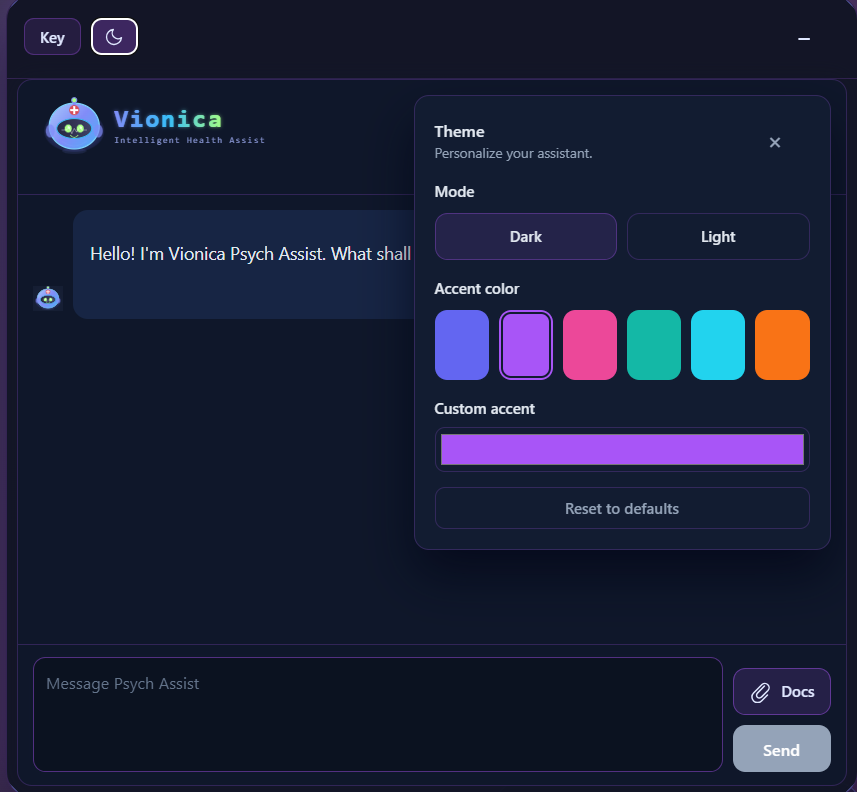Image resolution: width=857 pixels, height=792 pixels.
Task: Choose the orange accent swatch
Action: (x=781, y=345)
